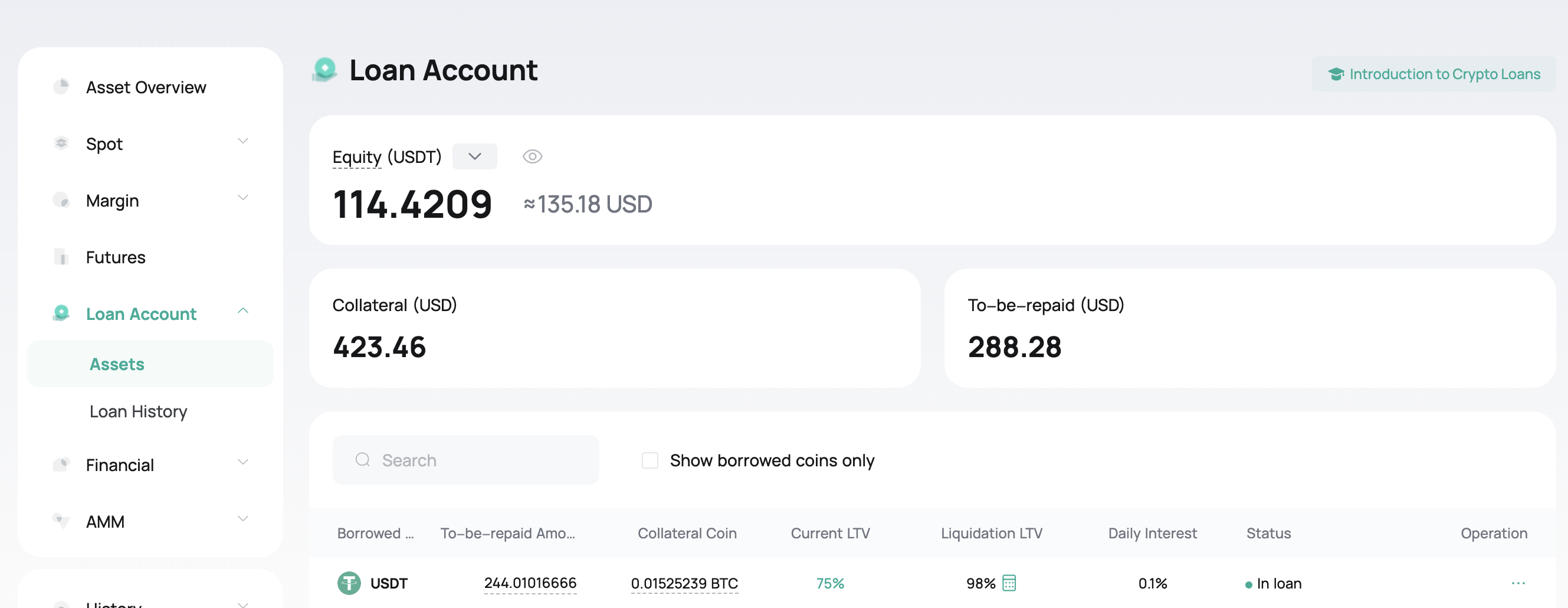
Task: Click the to-be-repaid amount 244.01016666
Action: [530, 583]
